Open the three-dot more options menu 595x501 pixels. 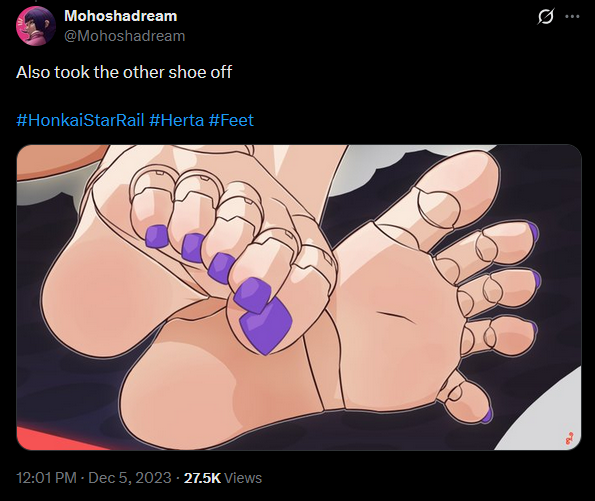click(x=573, y=17)
